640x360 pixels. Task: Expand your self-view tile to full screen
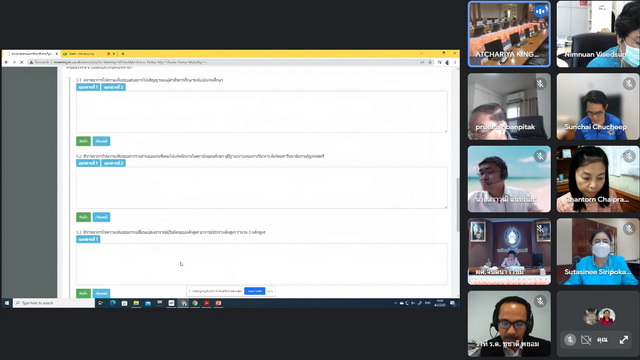[623, 340]
